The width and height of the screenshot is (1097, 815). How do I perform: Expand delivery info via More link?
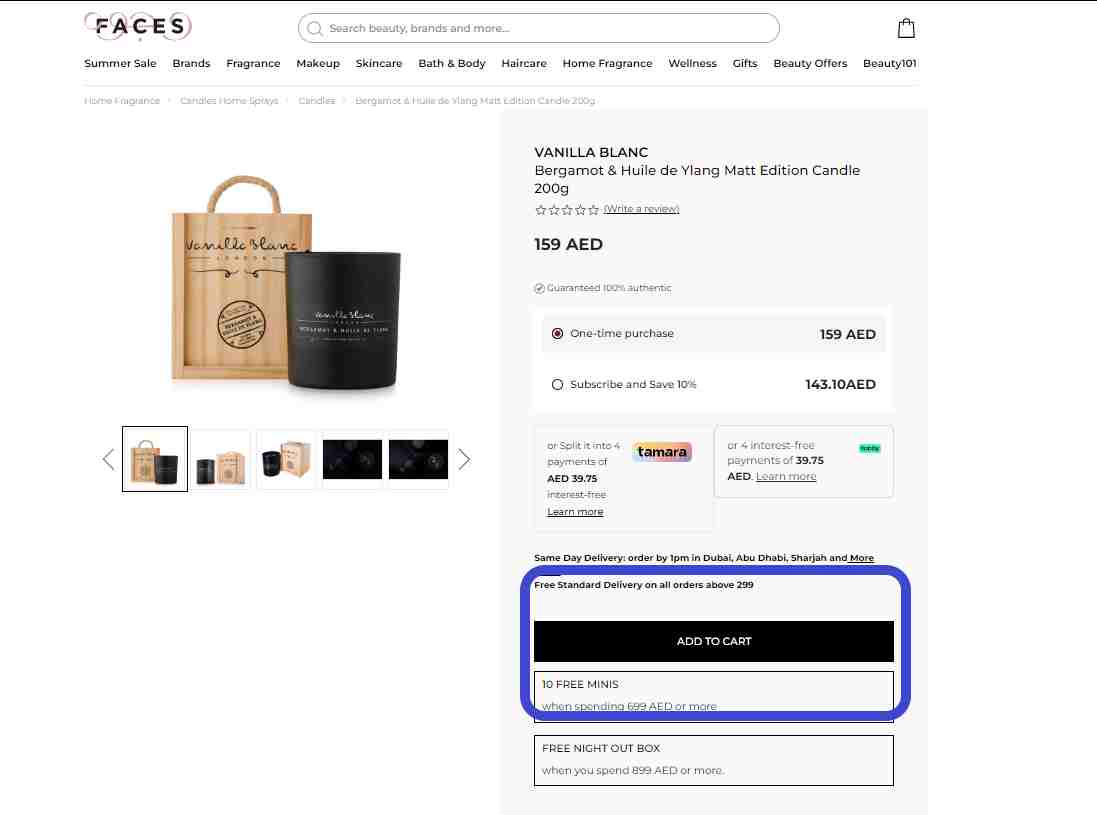pos(862,557)
